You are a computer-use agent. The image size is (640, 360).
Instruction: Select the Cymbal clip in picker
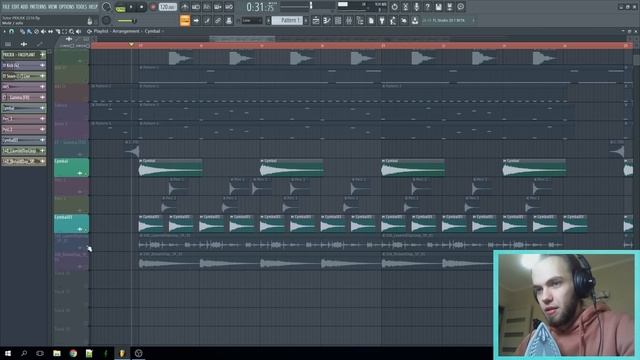click(x=23, y=108)
